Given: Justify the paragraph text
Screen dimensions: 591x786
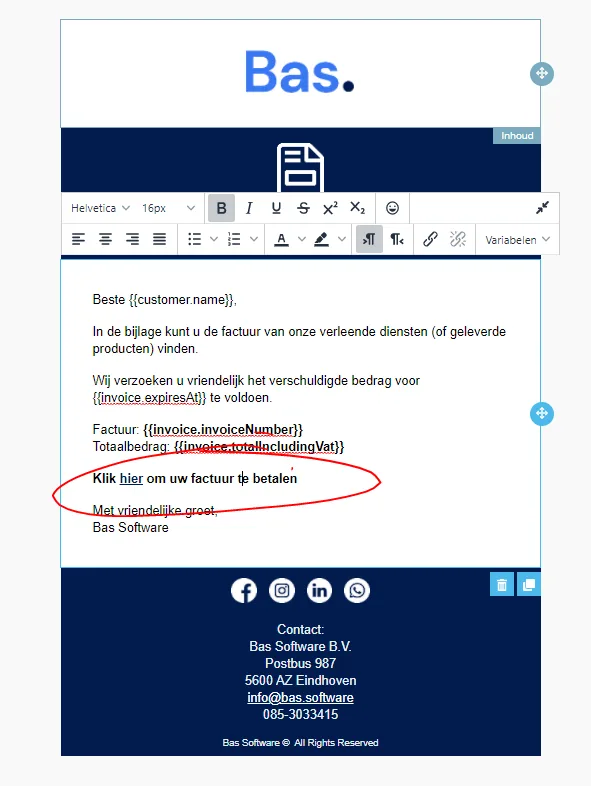Looking at the screenshot, I should 159,240.
